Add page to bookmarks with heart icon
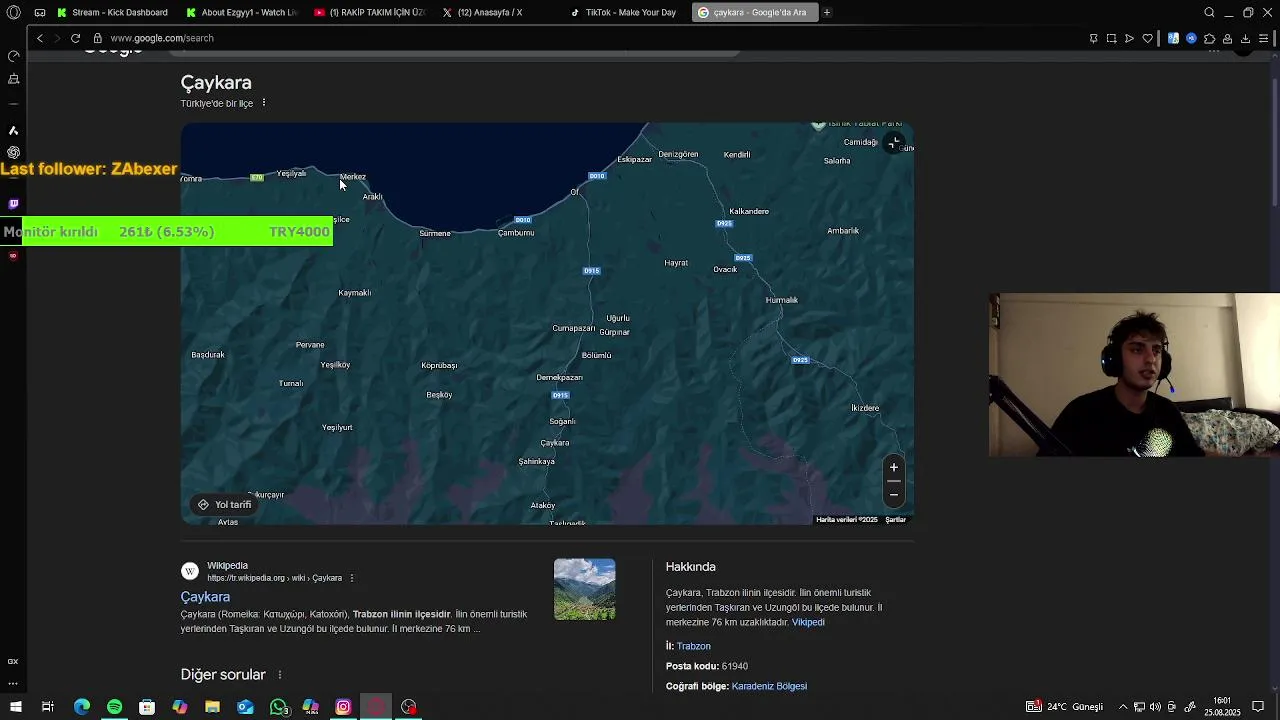Image resolution: width=1280 pixels, height=720 pixels. pyautogui.click(x=1147, y=38)
